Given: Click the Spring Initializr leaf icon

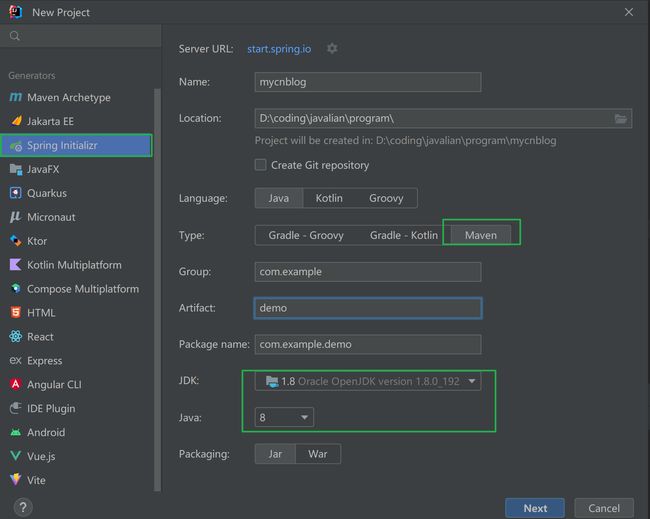Looking at the screenshot, I should (16, 146).
